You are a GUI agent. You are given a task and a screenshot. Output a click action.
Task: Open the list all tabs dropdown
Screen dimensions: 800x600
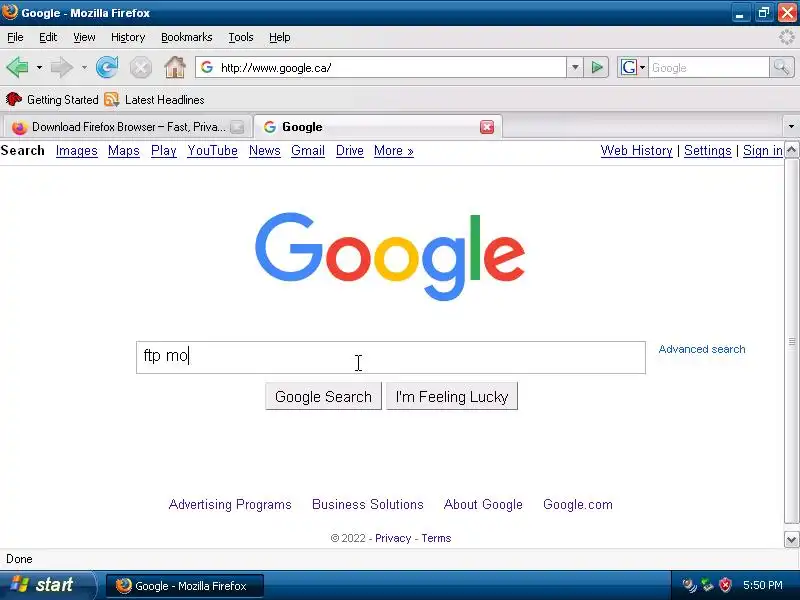[x=791, y=127]
